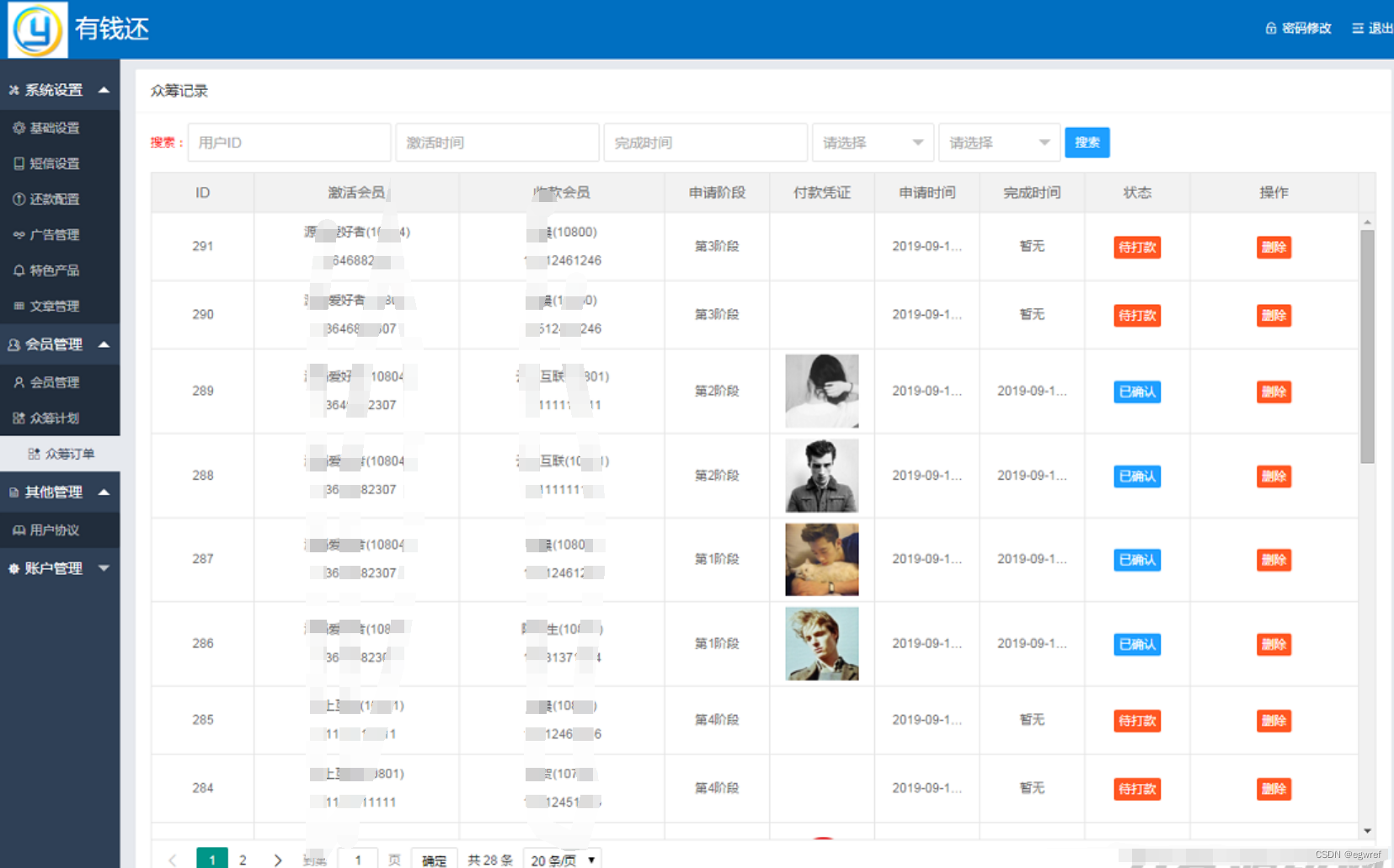Image resolution: width=1394 pixels, height=868 pixels.
Task: Open 短信设置 in the sidebar
Action: [55, 163]
